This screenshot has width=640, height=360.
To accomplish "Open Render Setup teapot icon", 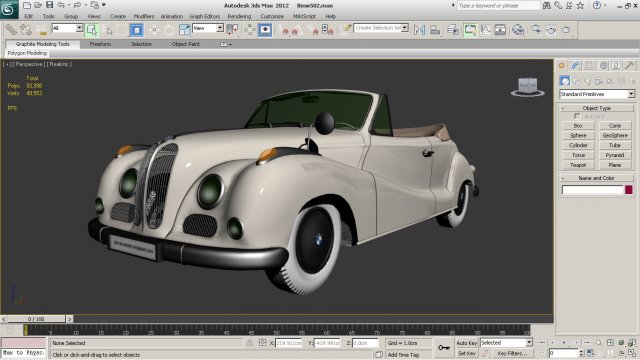I will (x=536, y=30).
